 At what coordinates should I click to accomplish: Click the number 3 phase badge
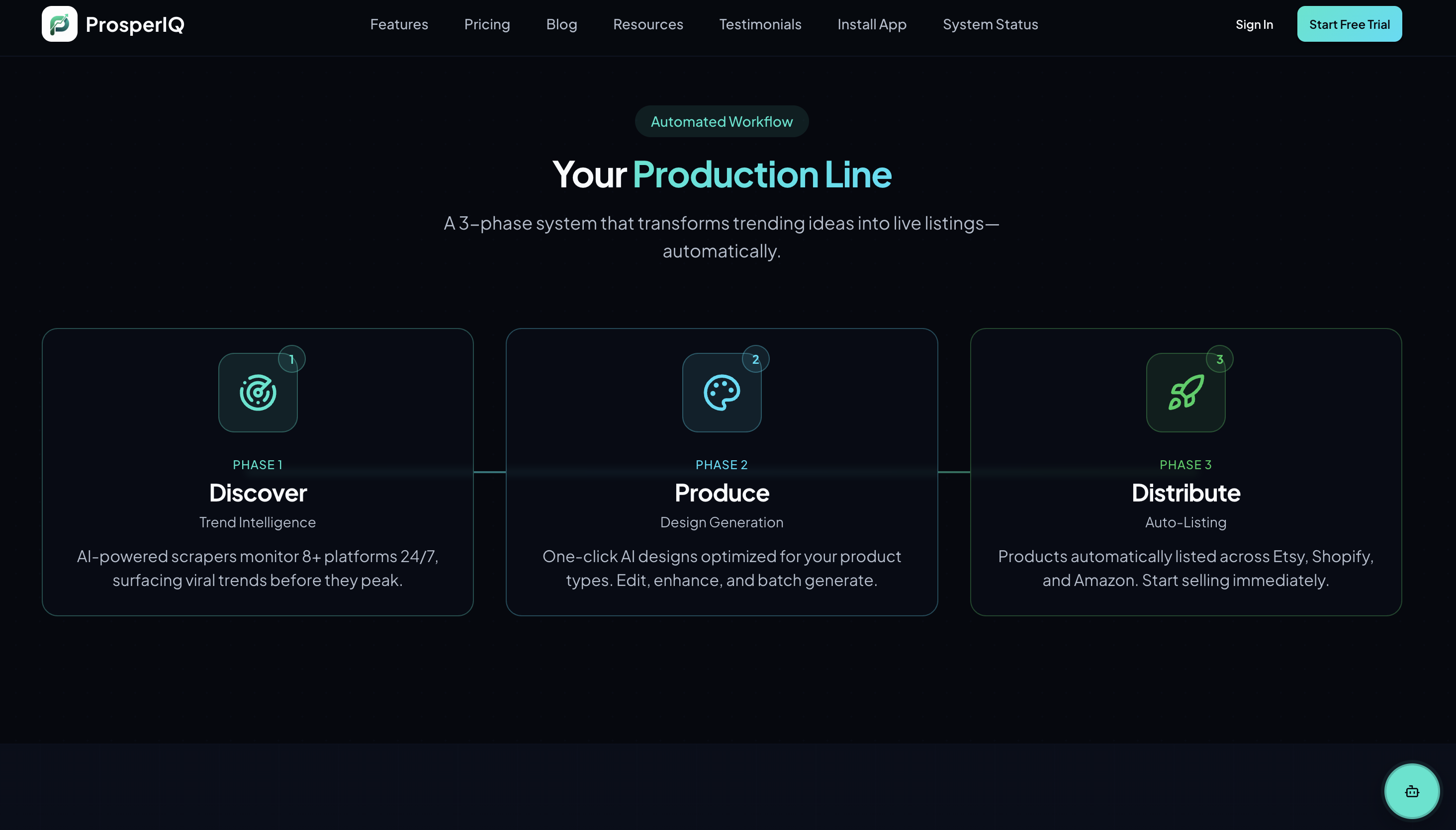1219,359
